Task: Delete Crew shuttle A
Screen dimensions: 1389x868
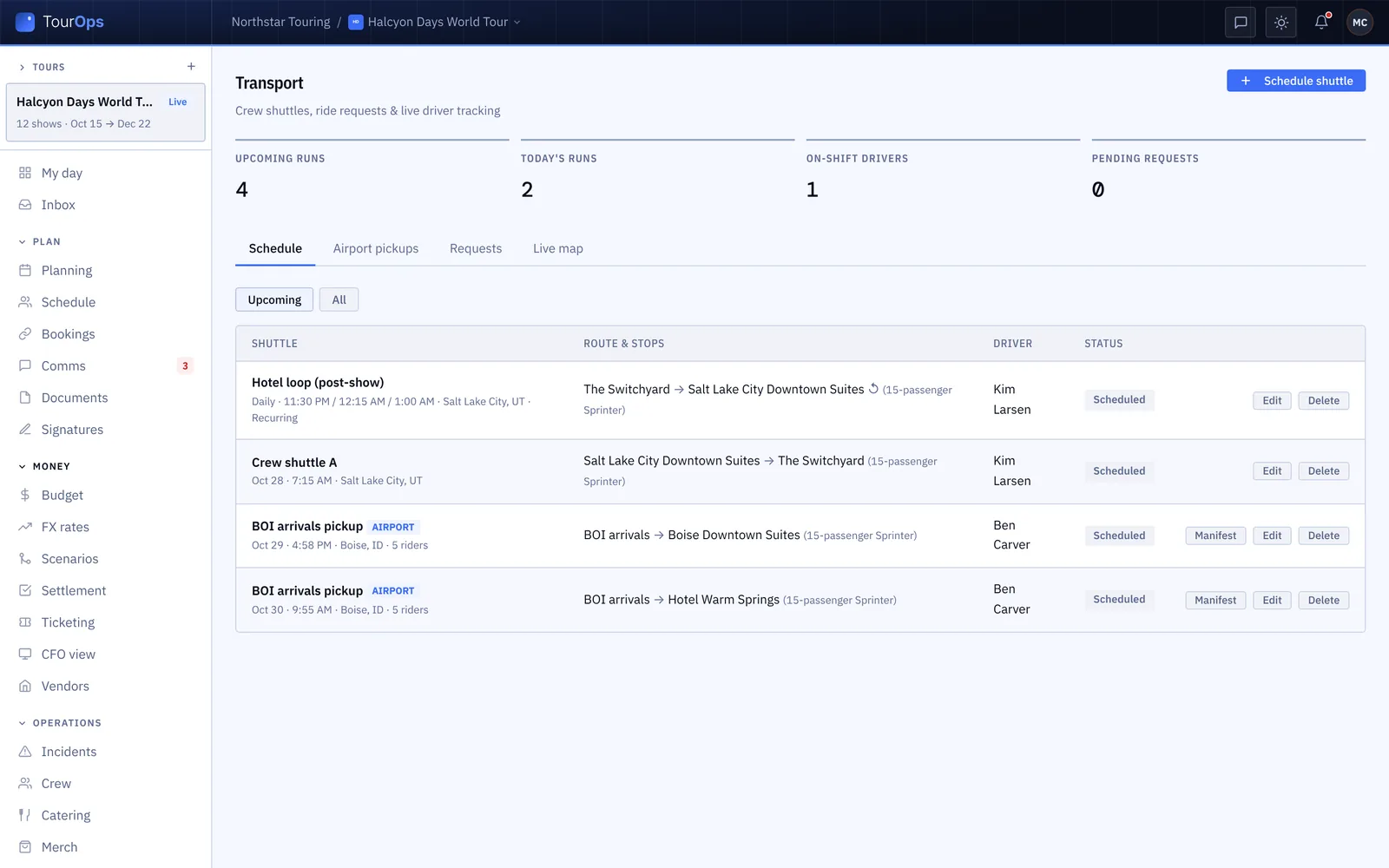Action: tap(1323, 471)
